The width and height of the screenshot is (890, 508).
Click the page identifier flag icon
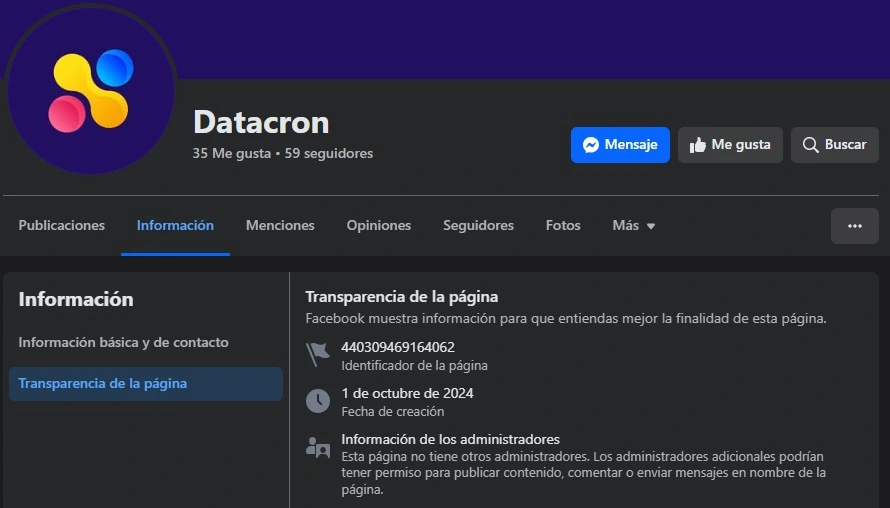tap(318, 355)
